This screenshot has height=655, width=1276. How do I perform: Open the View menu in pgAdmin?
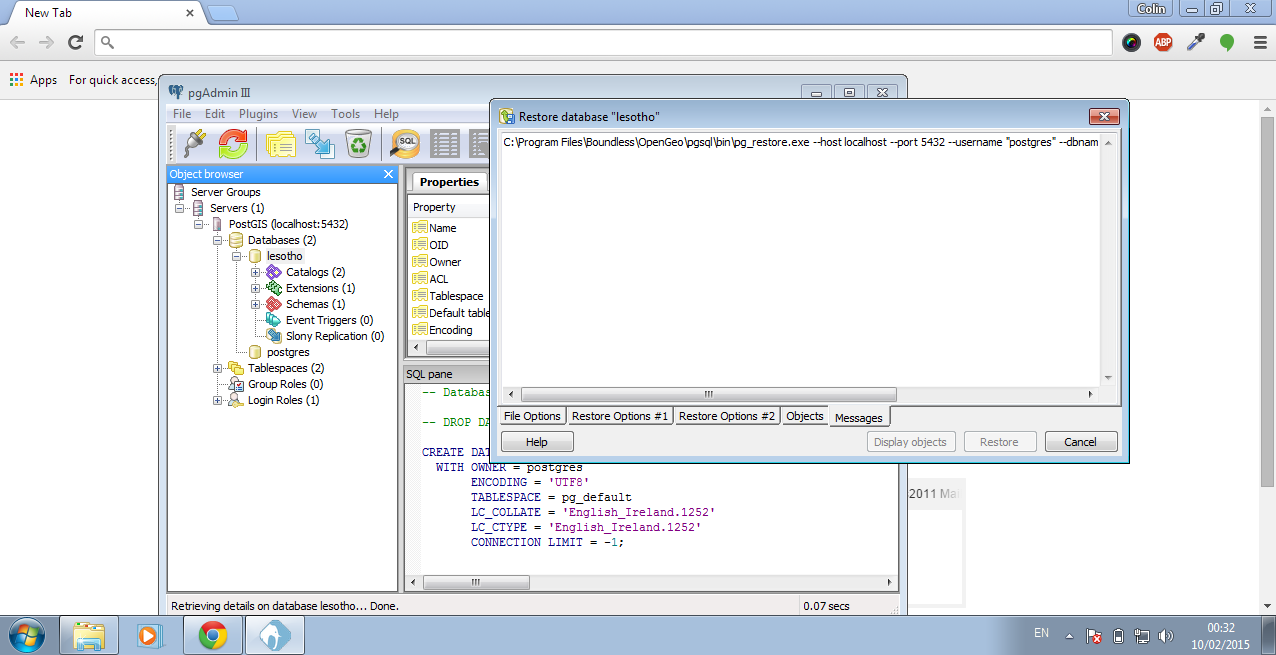coord(304,114)
